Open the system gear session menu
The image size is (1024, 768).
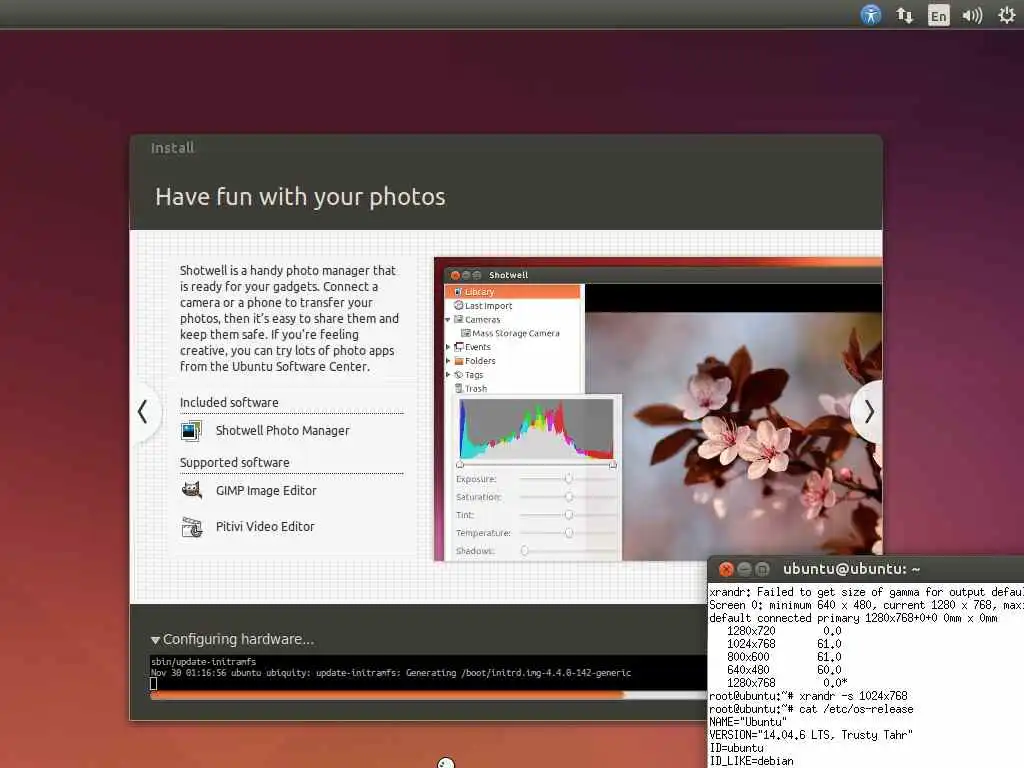pos(1007,14)
